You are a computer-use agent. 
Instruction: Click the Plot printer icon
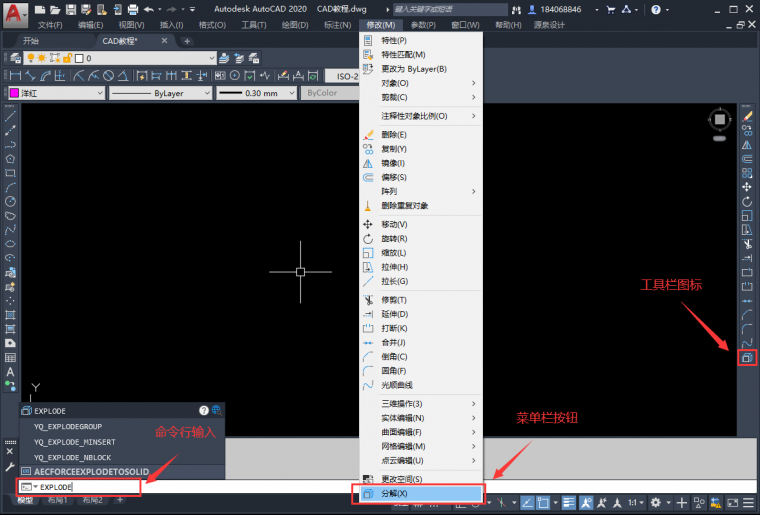coord(133,9)
